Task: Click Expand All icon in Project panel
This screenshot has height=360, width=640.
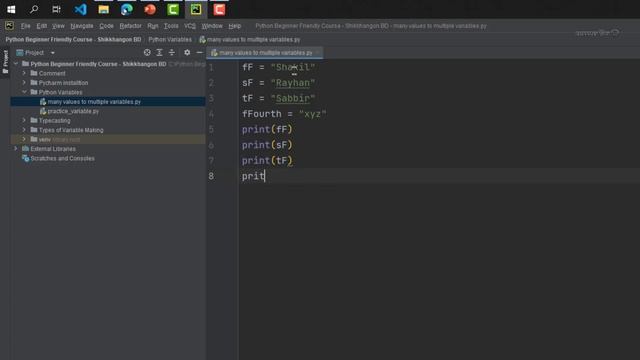Action: pyautogui.click(x=159, y=52)
